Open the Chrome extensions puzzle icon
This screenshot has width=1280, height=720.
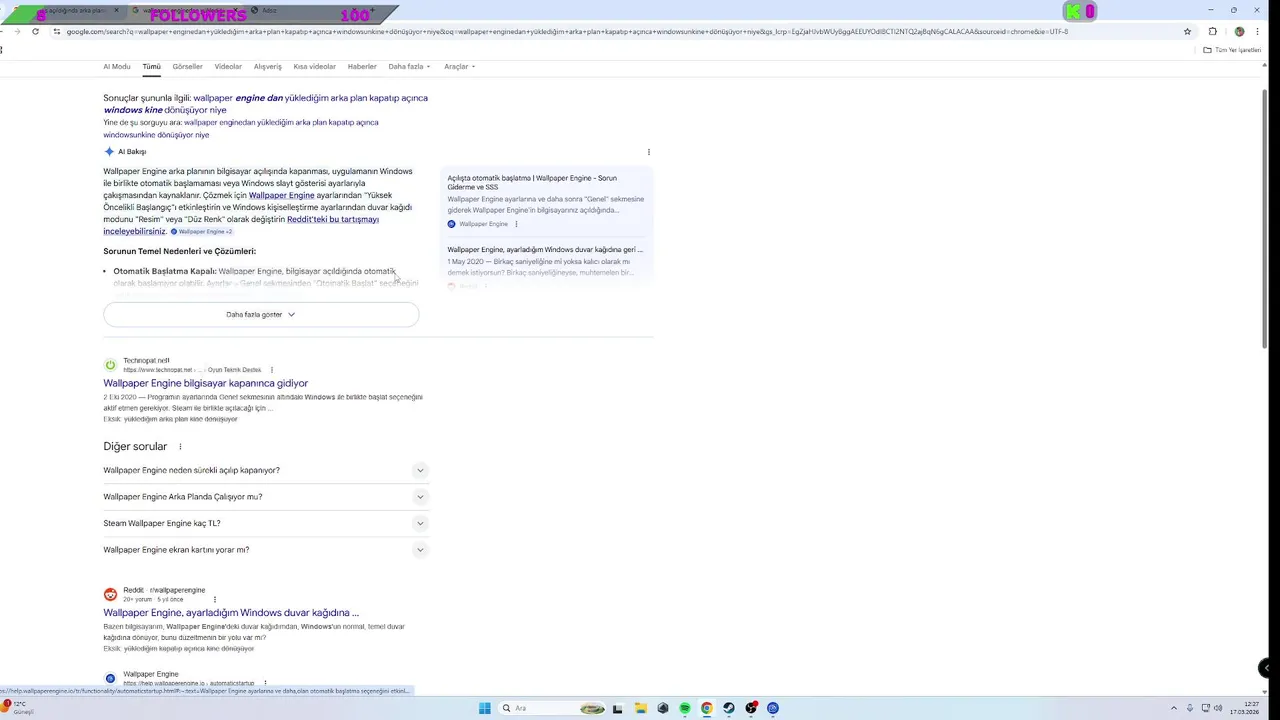point(1213,31)
